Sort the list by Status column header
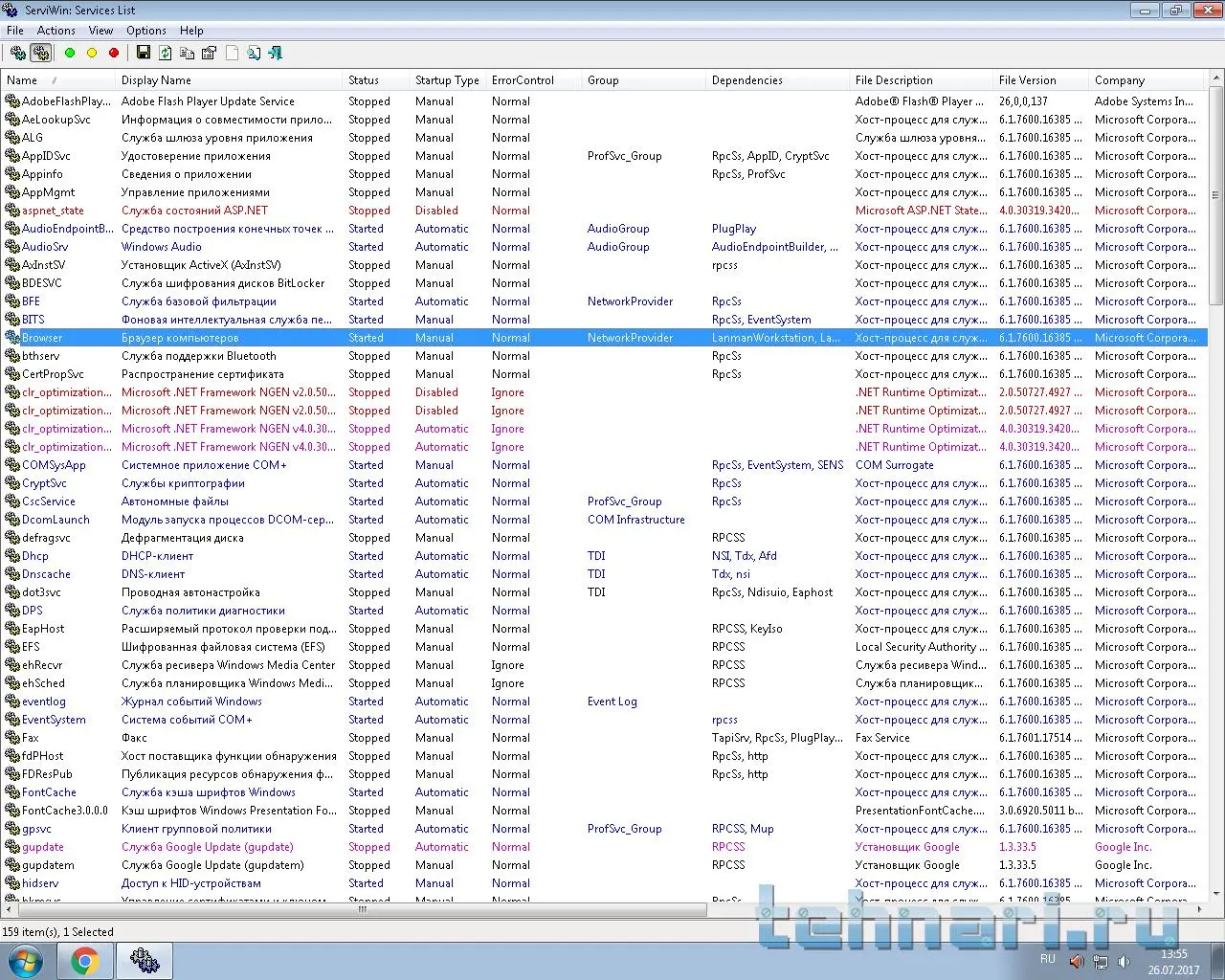The width and height of the screenshot is (1225, 980). [364, 80]
